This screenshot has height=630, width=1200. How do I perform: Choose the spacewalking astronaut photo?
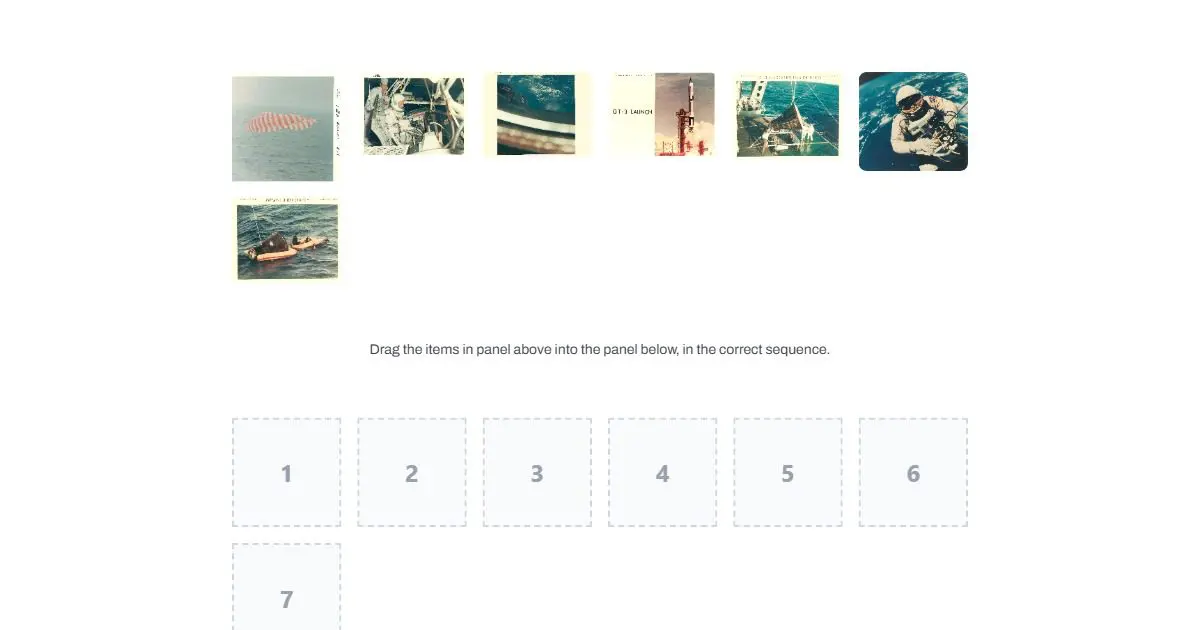[x=913, y=121]
